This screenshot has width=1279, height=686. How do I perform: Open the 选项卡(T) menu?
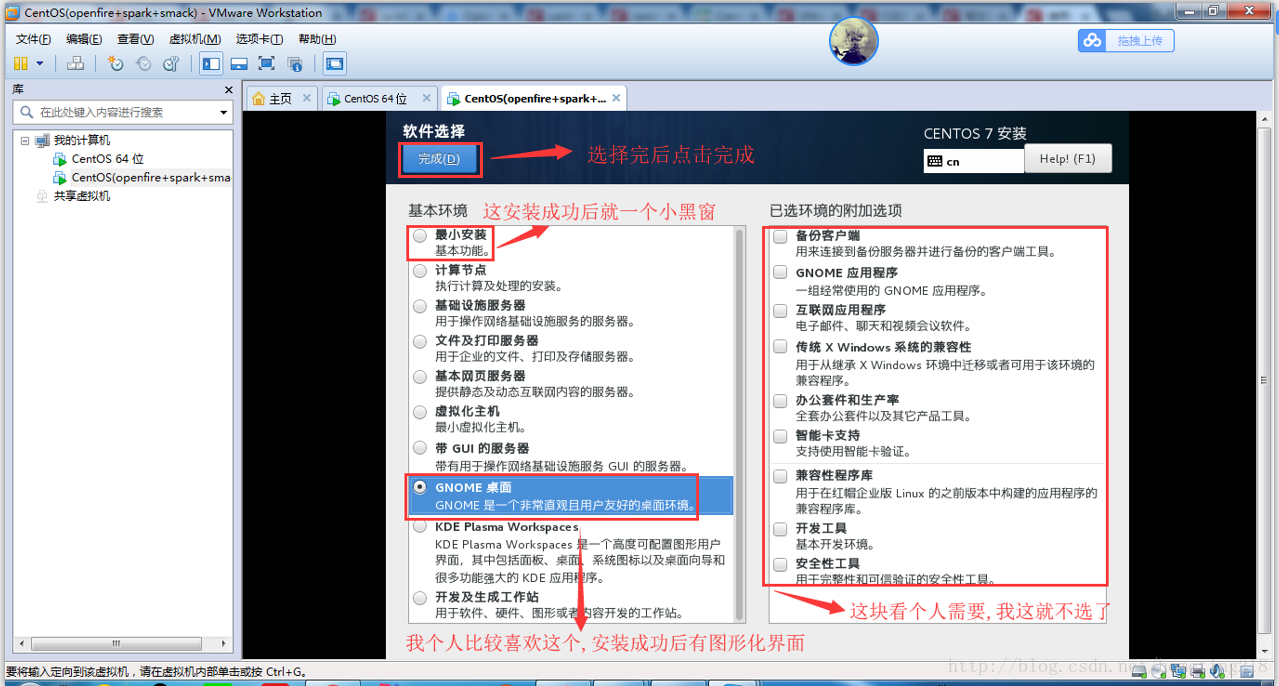260,39
